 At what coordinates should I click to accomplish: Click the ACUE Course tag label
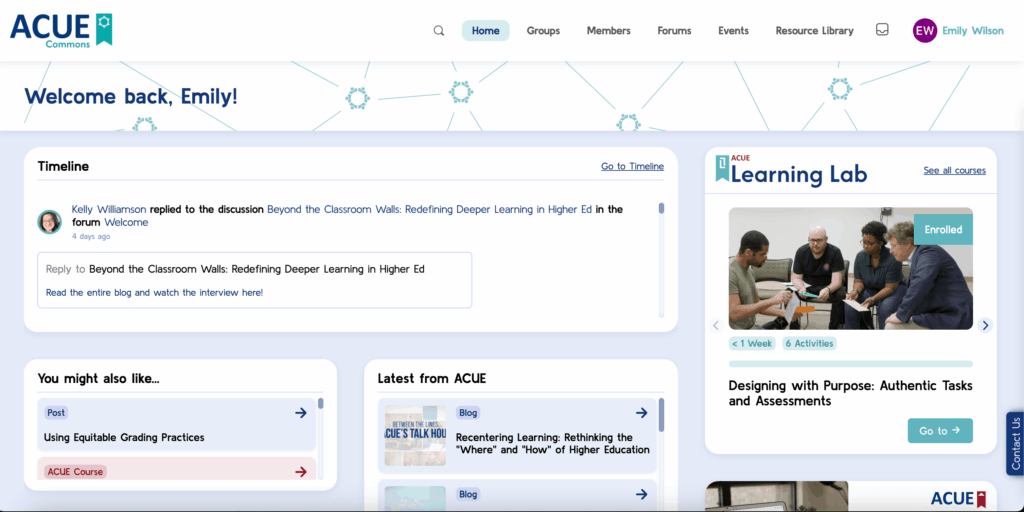[75, 472]
